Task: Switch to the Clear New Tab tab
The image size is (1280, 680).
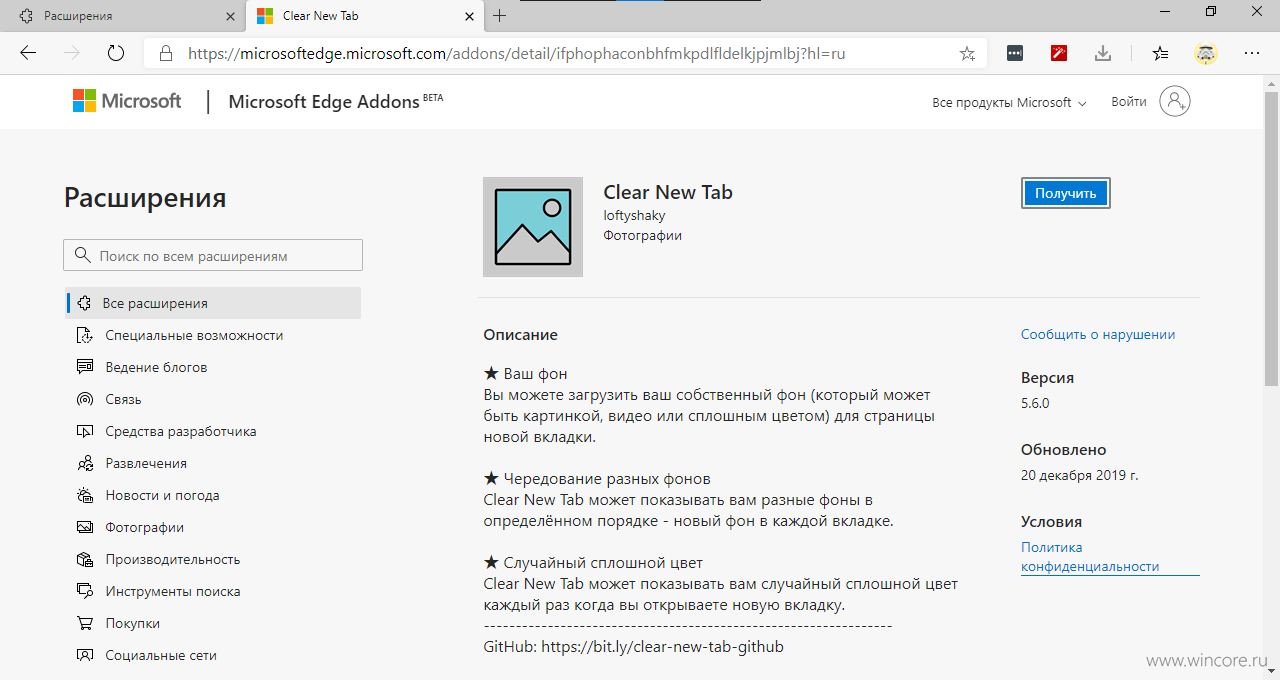Action: pos(365,16)
